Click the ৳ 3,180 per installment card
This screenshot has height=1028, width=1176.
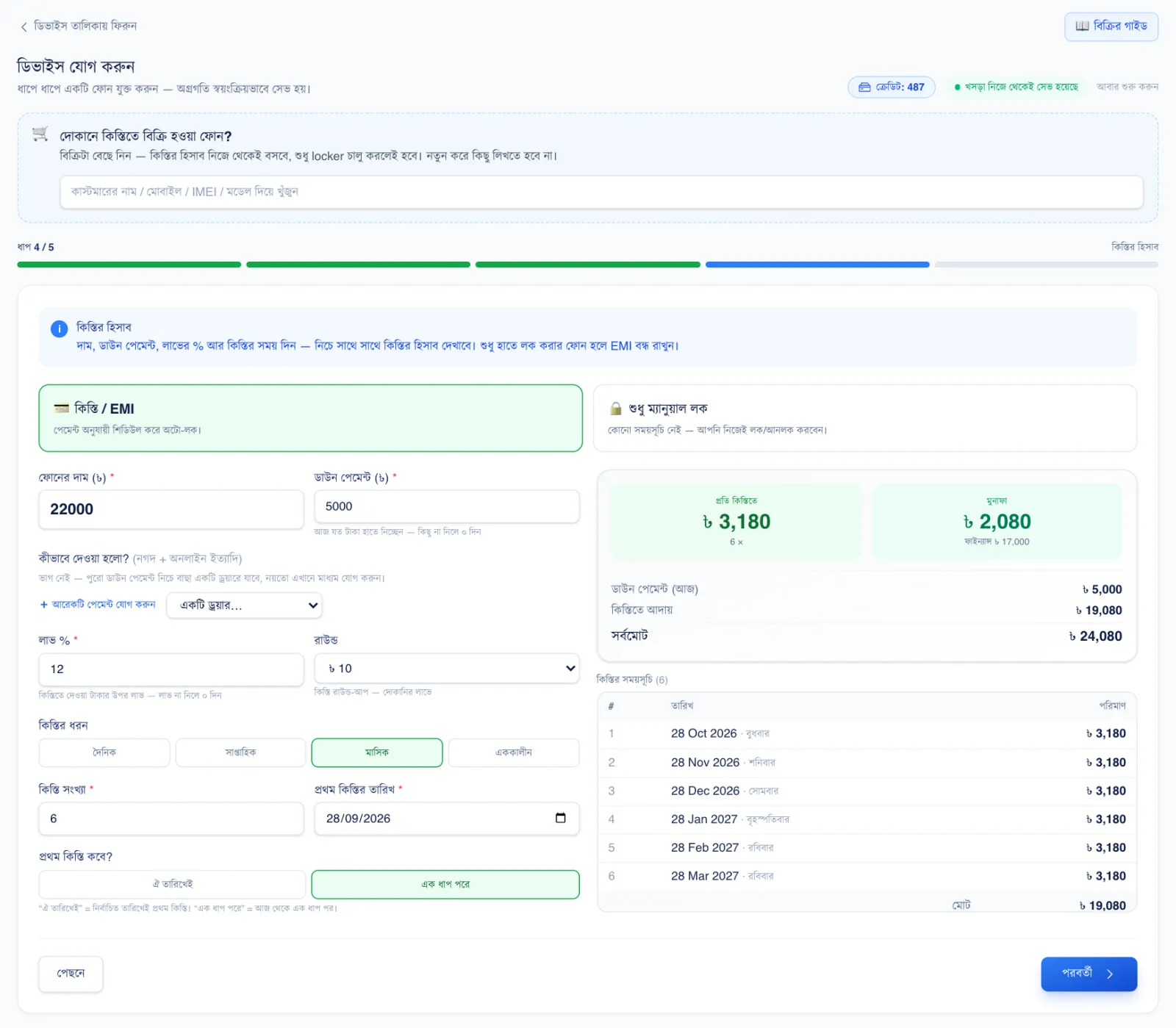(x=736, y=521)
